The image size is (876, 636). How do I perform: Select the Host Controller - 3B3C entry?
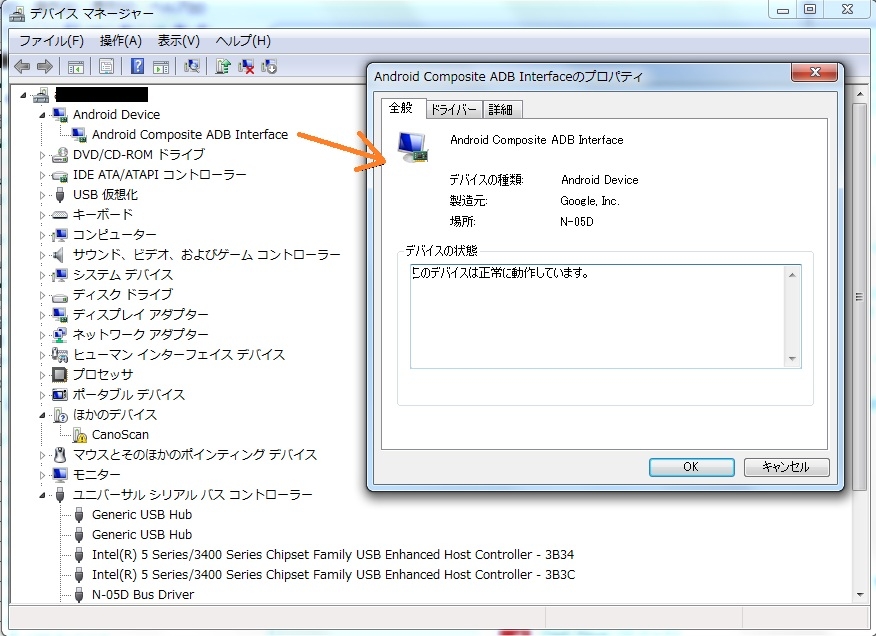334,575
